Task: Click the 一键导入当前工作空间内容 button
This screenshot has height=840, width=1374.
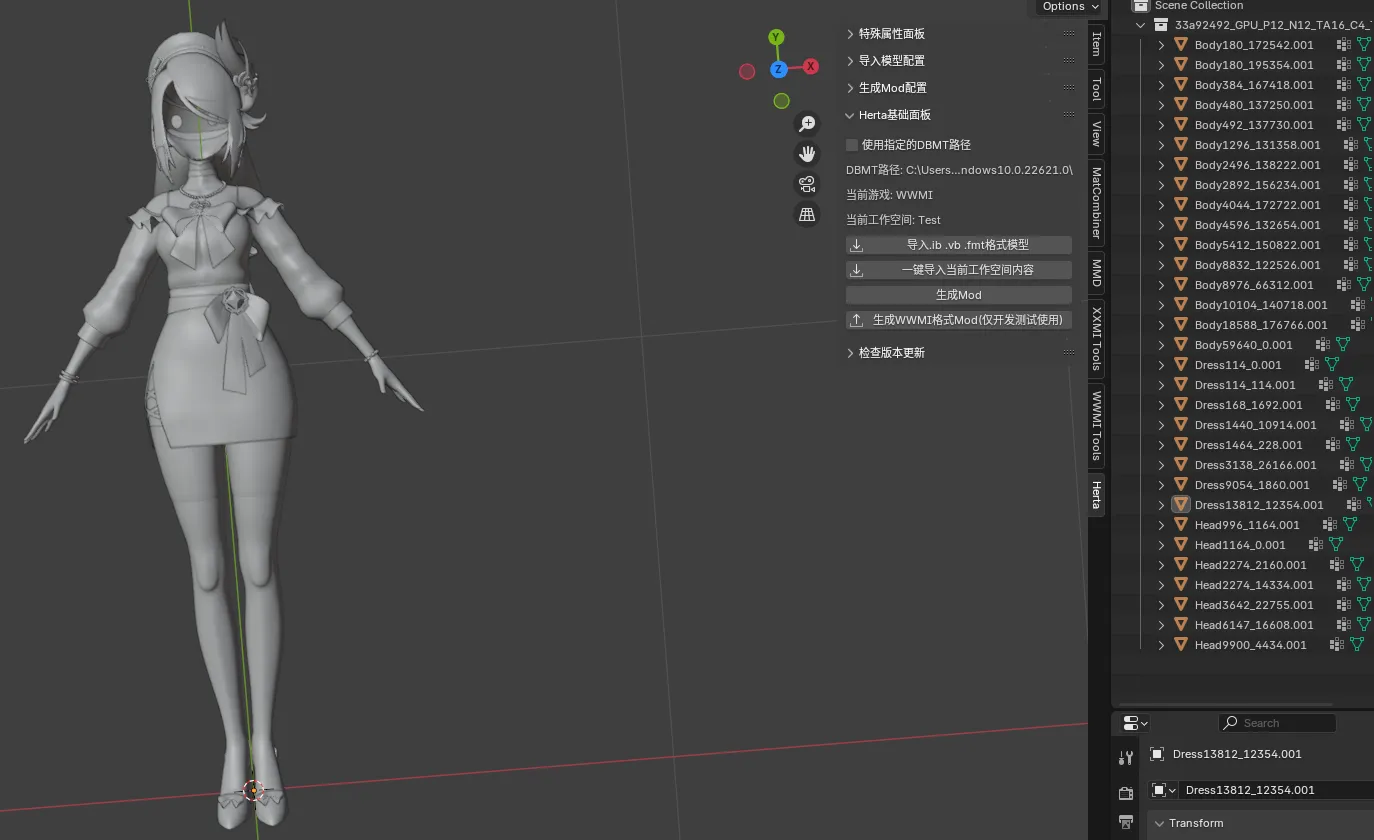Action: [959, 270]
